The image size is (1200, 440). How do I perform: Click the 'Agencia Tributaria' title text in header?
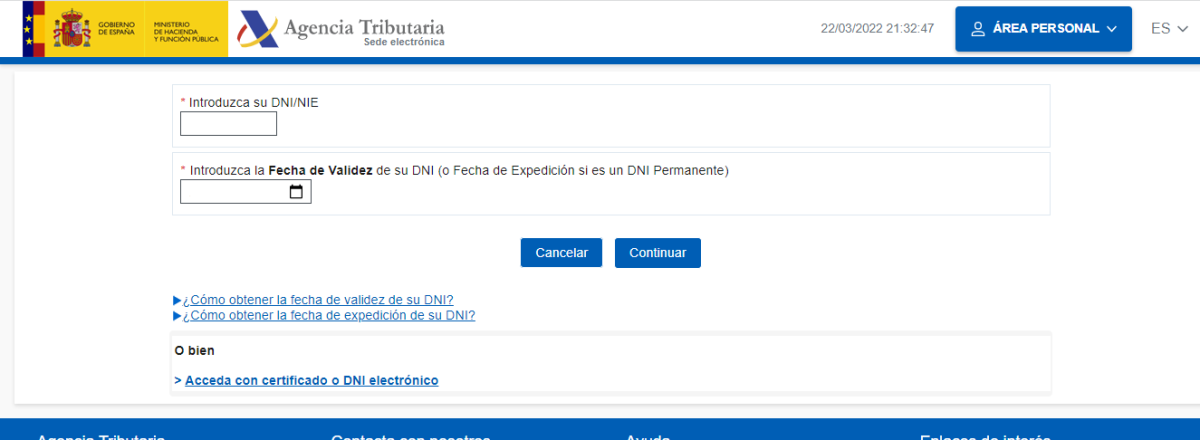[364, 25]
